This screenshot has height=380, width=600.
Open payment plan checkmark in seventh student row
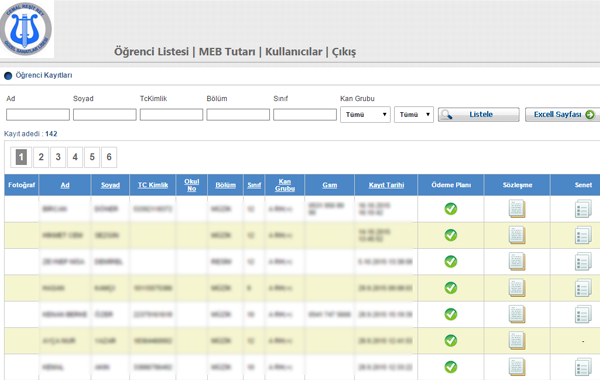(451, 367)
